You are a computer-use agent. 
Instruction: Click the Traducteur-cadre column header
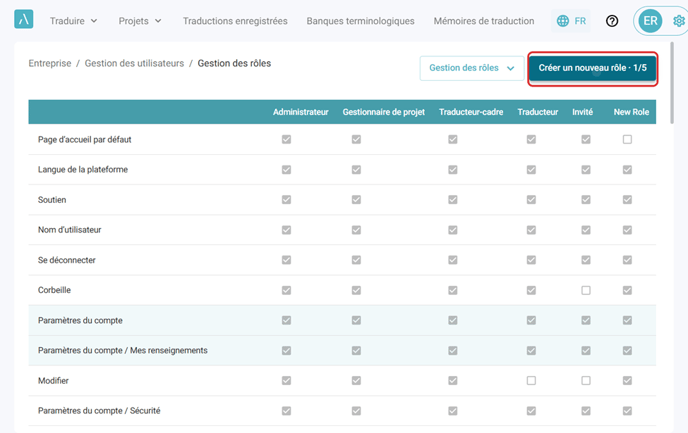471,112
